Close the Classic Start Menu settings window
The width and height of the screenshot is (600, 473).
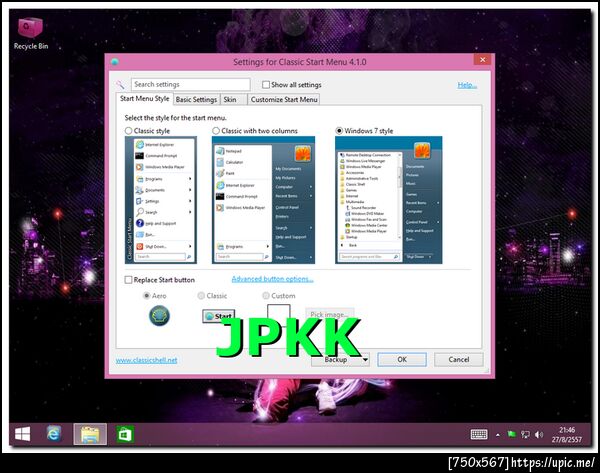pyautogui.click(x=482, y=59)
